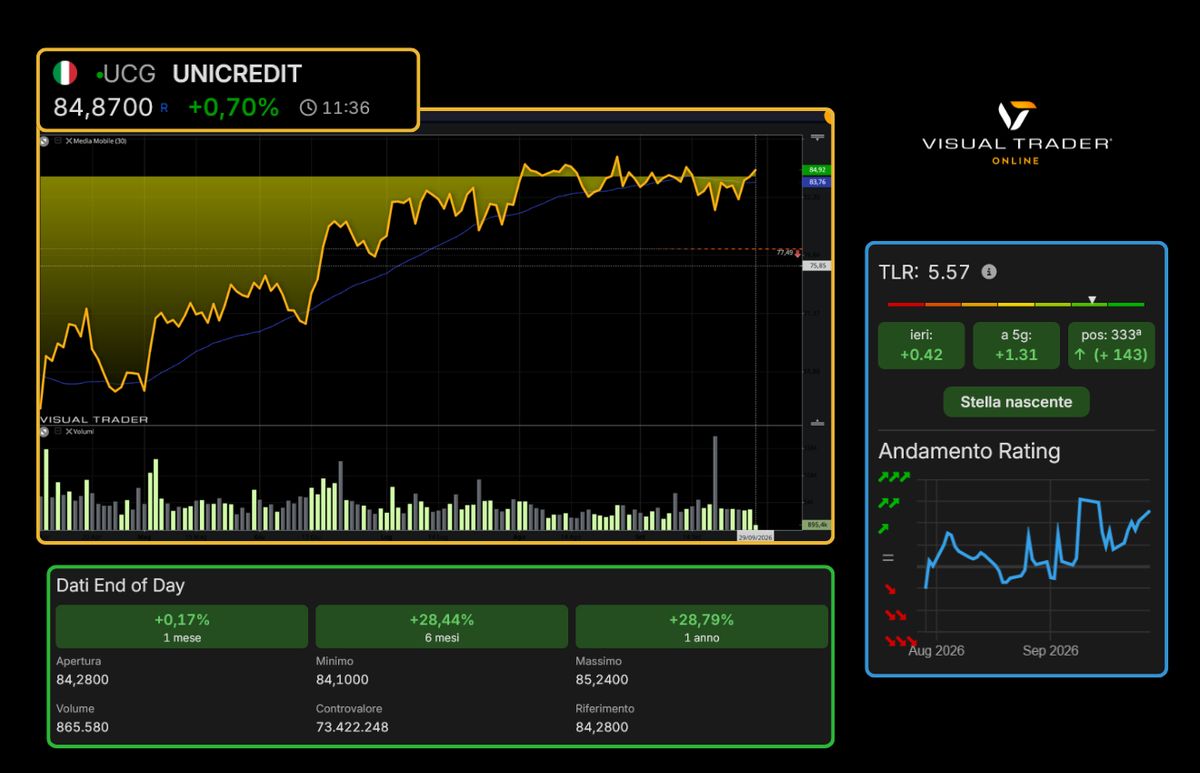Viewport: 1200px width, 773px height.
Task: Click the double green up arrows rating icon
Action: pyautogui.click(x=889, y=503)
